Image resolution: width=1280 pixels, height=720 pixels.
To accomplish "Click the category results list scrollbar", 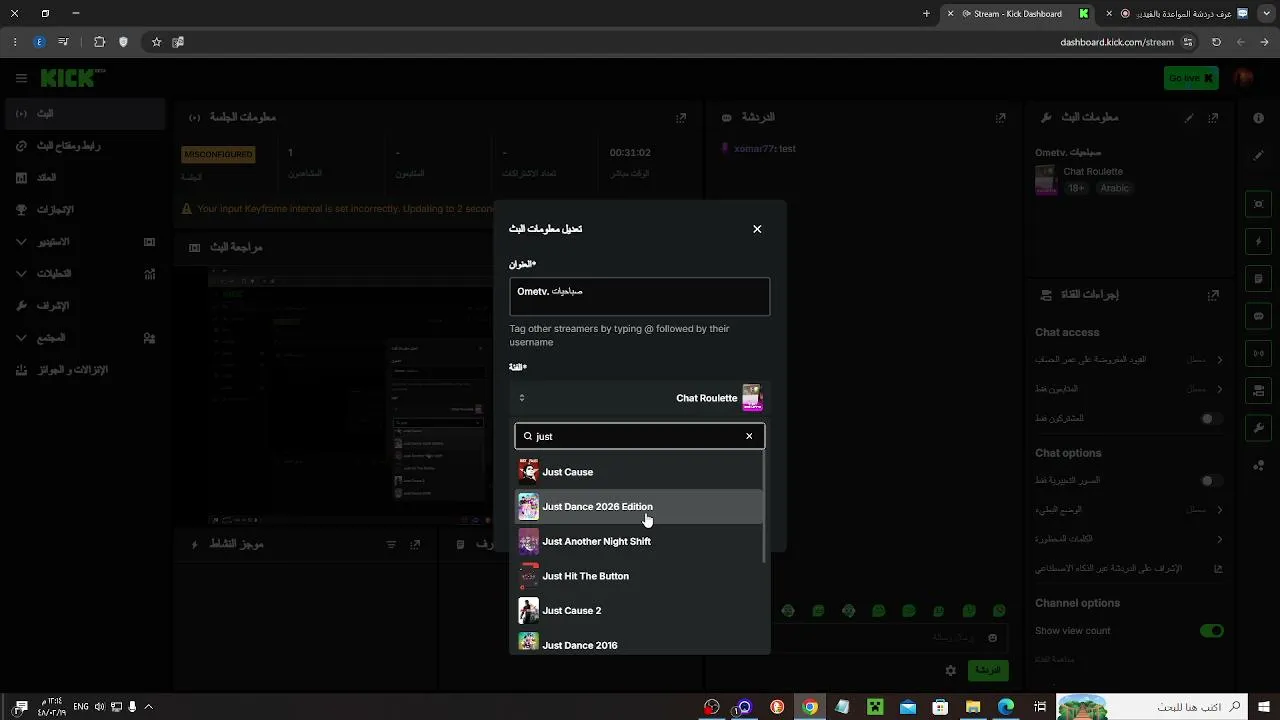I will (x=766, y=505).
